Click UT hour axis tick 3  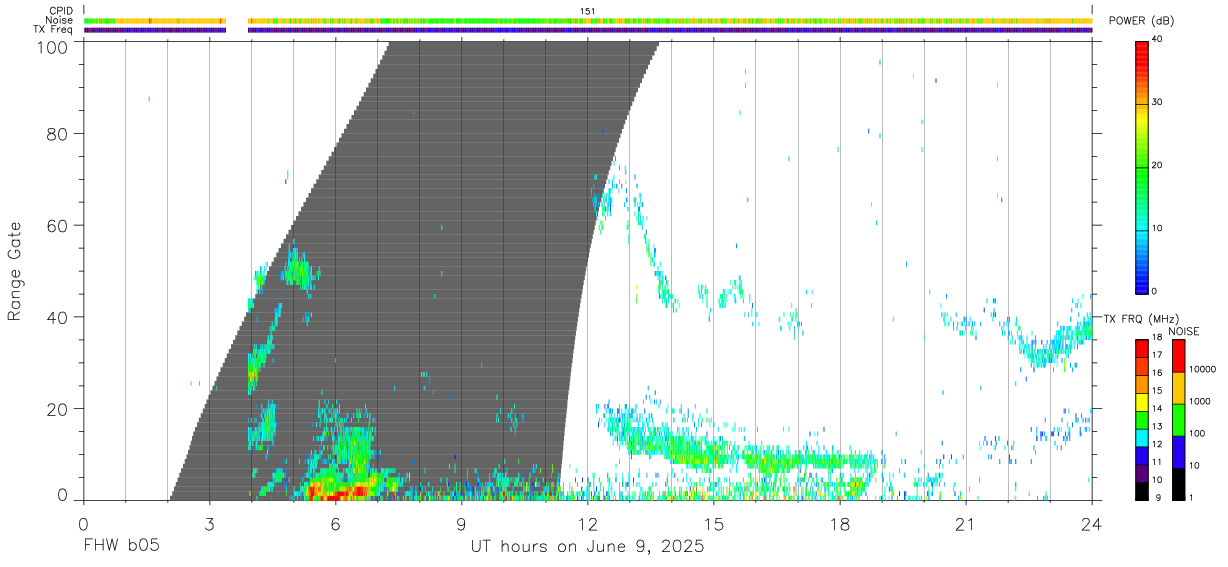pos(209,524)
